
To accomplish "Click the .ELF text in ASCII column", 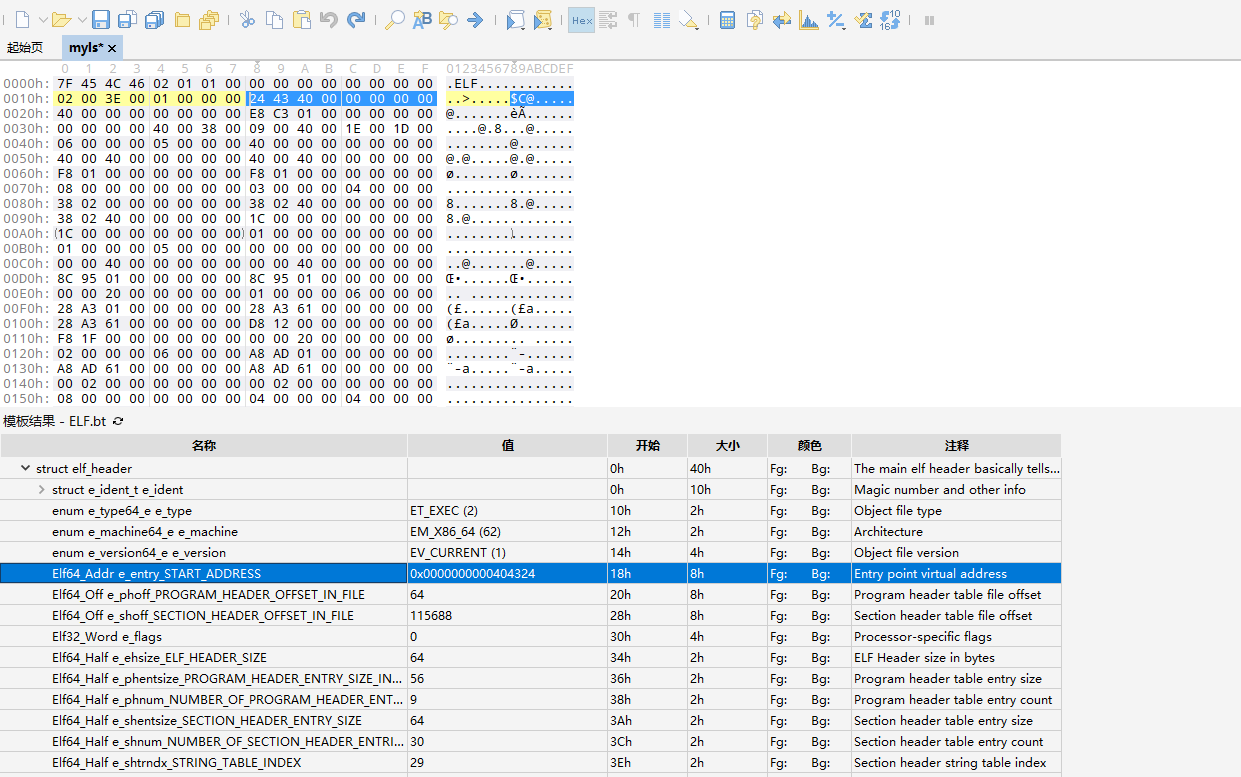I will (x=463, y=83).
